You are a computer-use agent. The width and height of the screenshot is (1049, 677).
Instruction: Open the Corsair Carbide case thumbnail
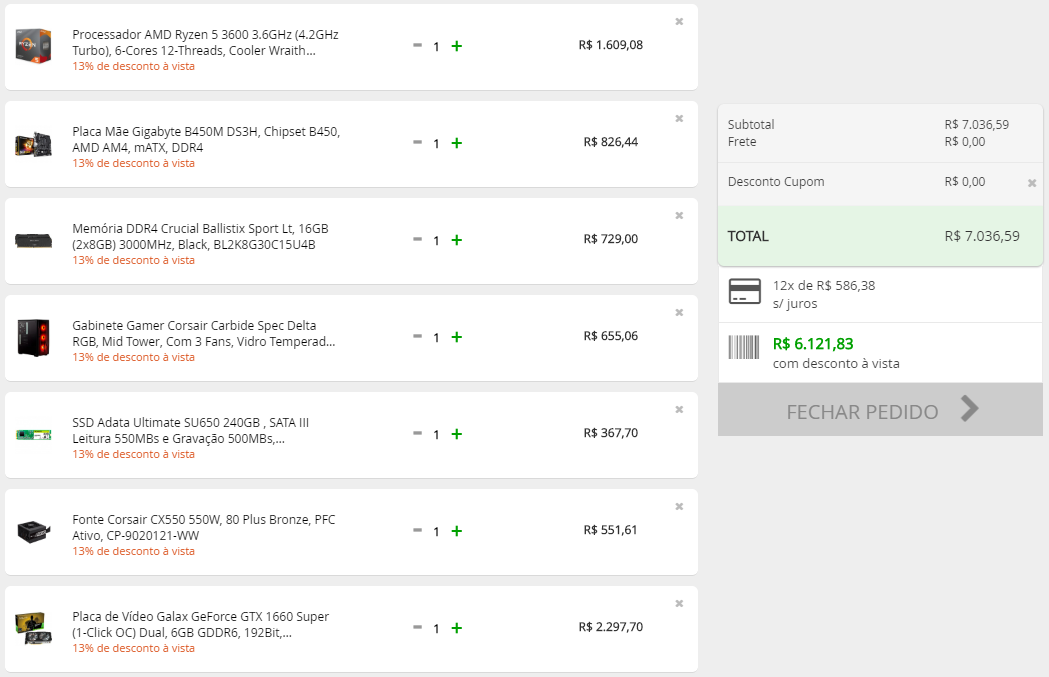pyautogui.click(x=33, y=337)
